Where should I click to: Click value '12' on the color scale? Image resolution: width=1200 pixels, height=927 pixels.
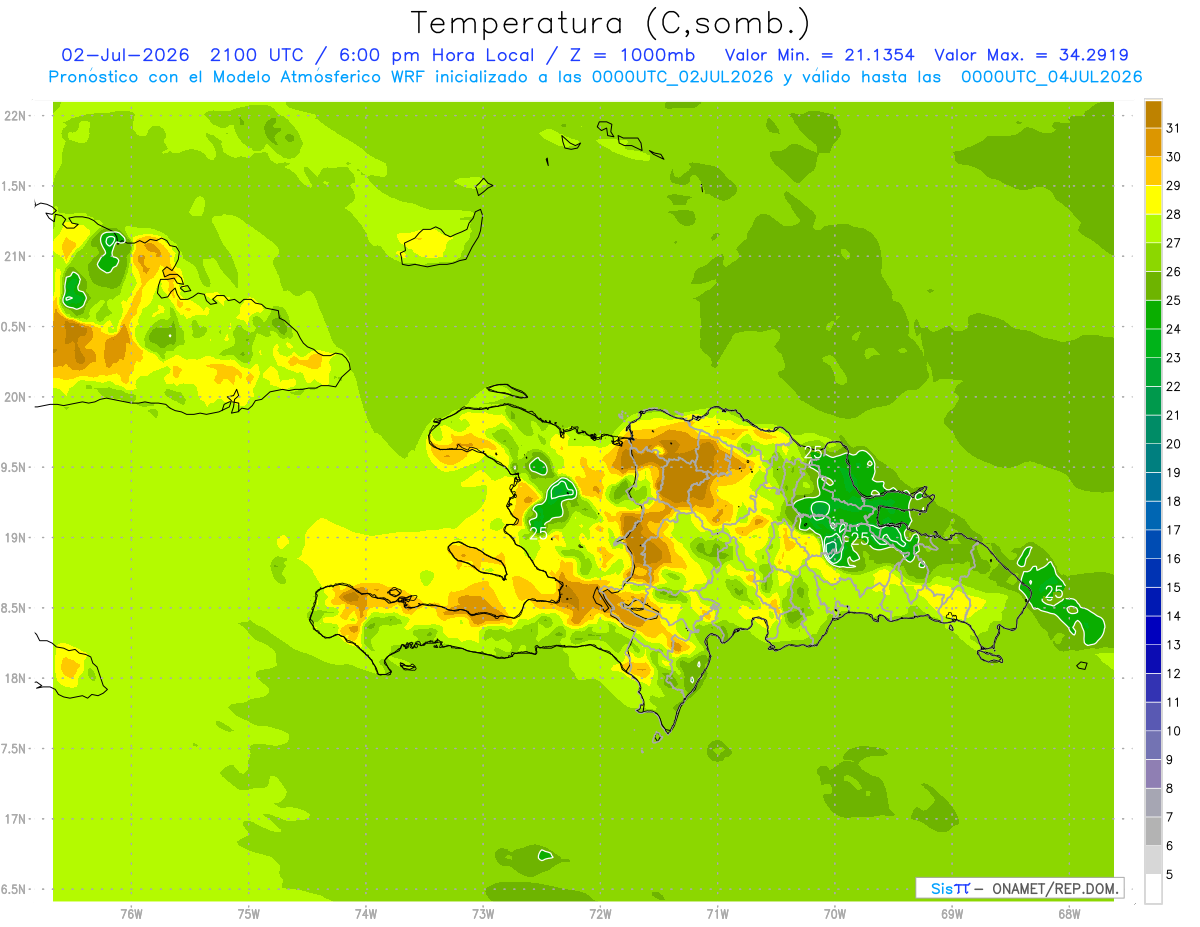tap(1174, 674)
